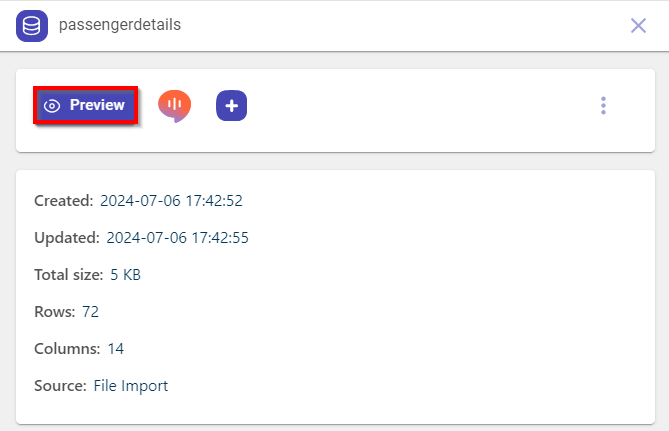Viewport: 669px width, 431px height.
Task: Click the Created label
Action: pos(63,200)
